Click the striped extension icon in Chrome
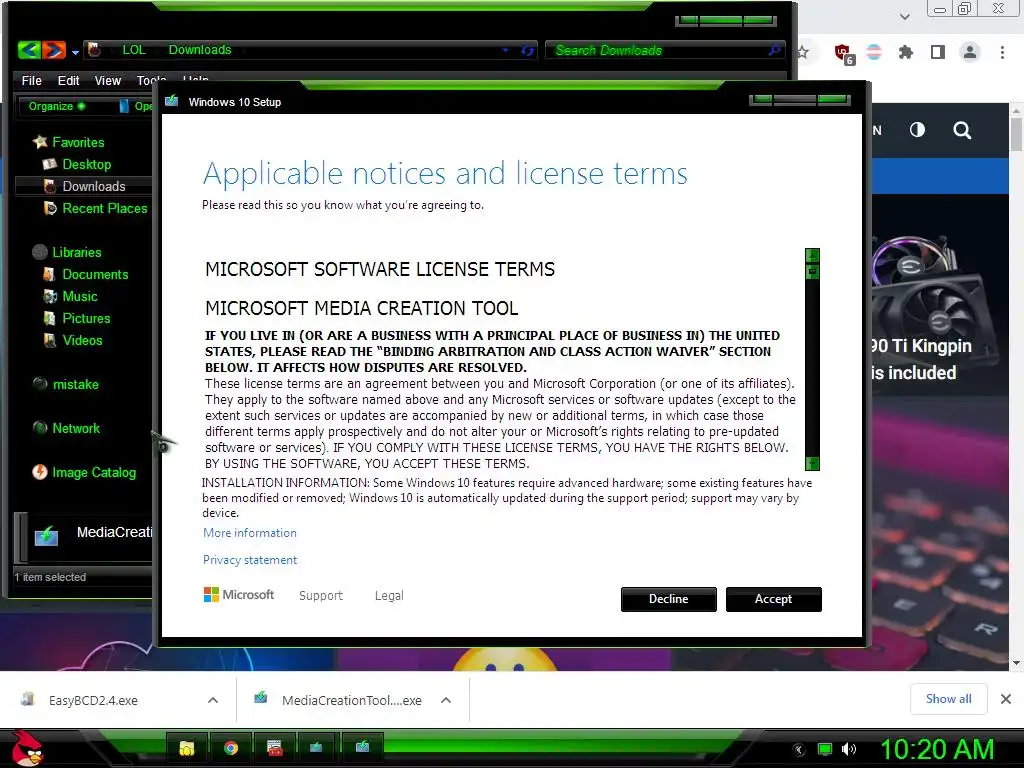 874,52
